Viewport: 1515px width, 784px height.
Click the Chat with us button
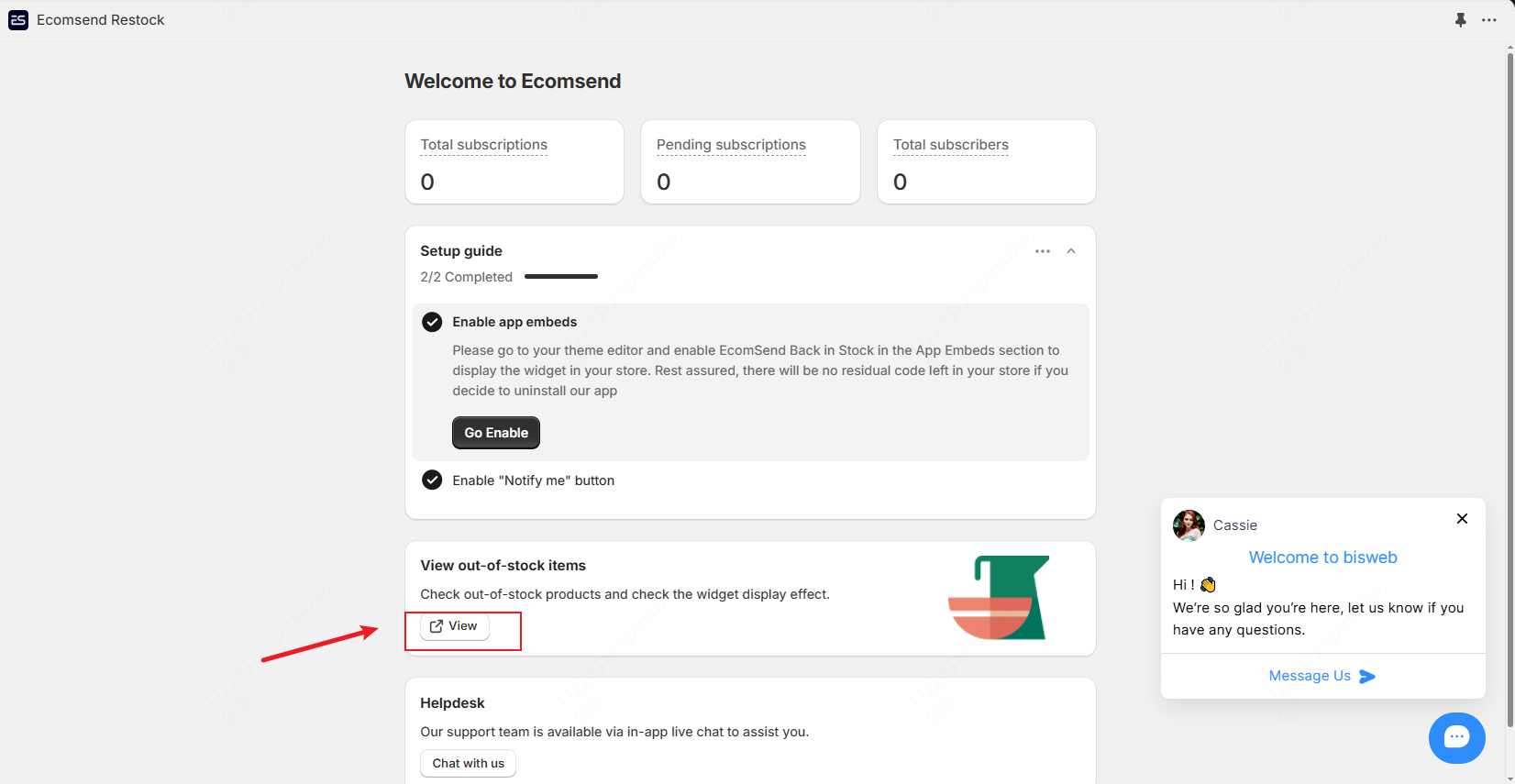click(x=469, y=764)
